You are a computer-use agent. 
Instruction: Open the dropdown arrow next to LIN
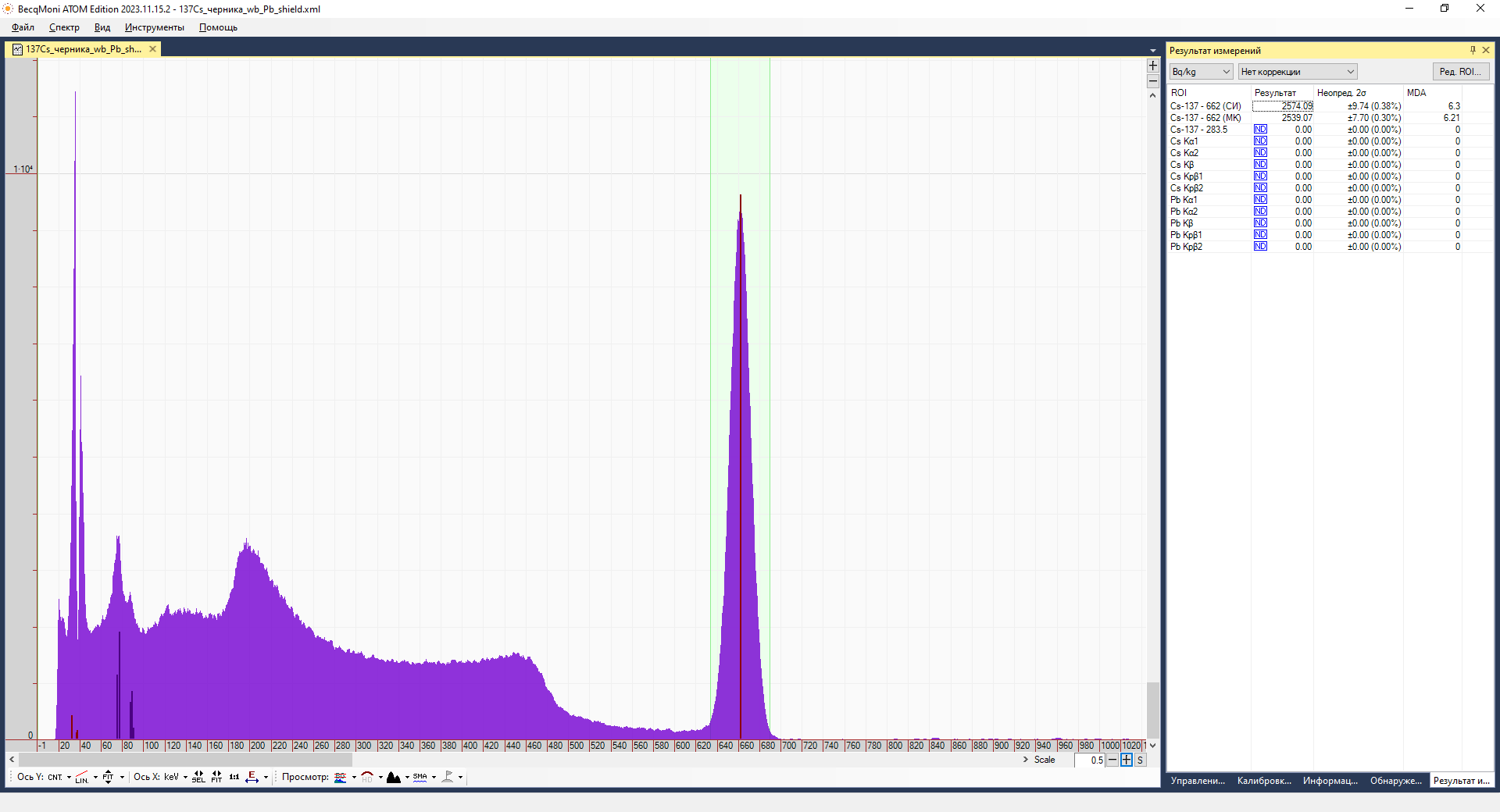[x=95, y=777]
